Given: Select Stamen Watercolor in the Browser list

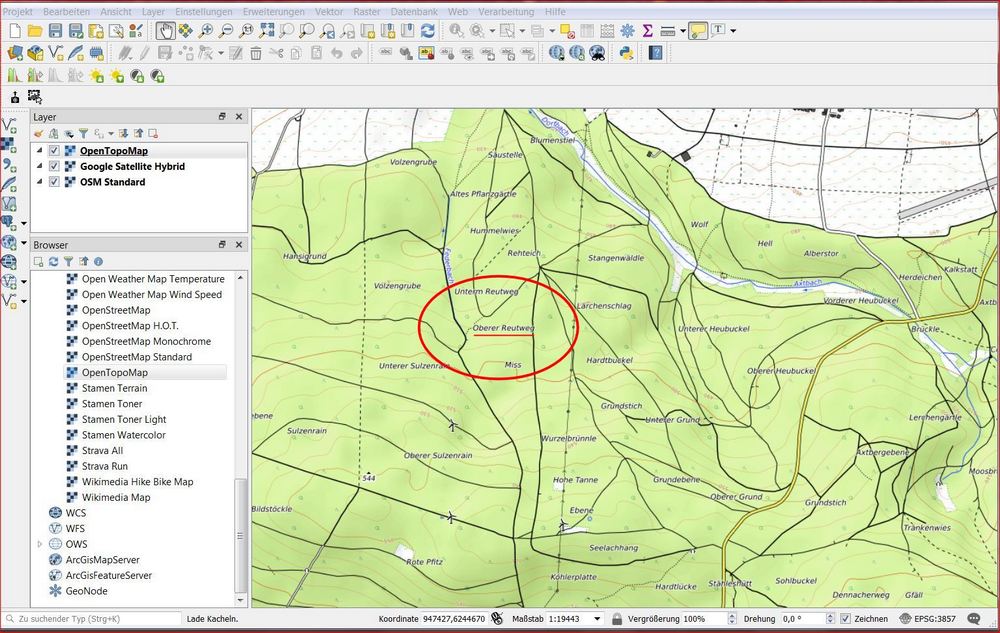Looking at the screenshot, I should point(123,435).
